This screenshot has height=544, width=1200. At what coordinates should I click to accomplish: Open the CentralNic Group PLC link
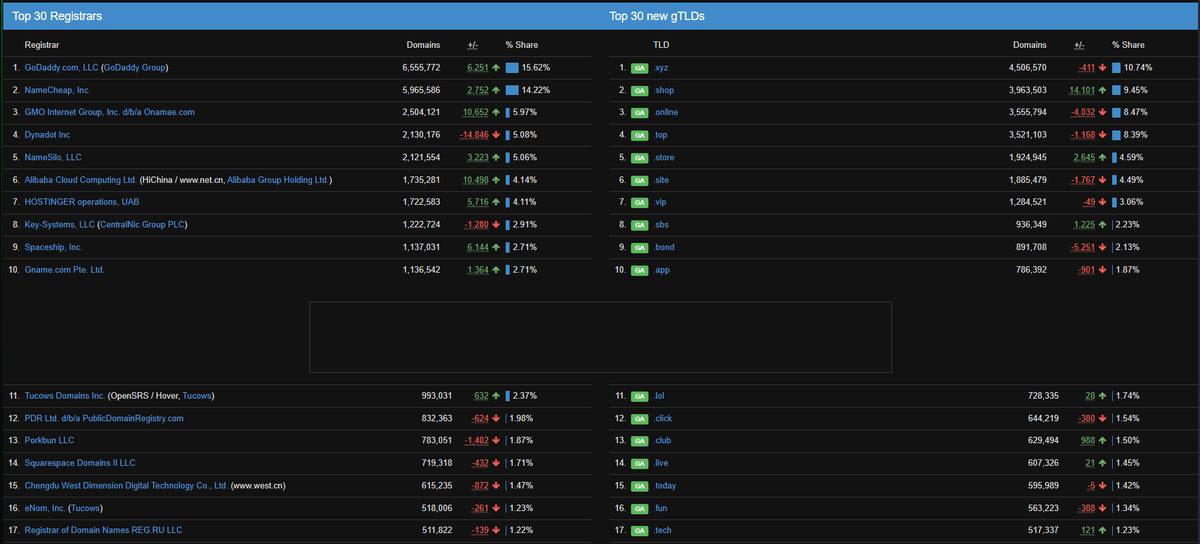pos(142,224)
